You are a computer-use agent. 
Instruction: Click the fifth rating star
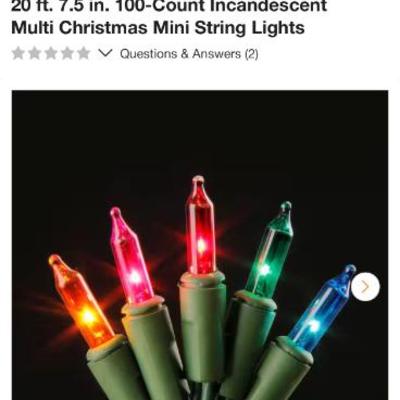coord(83,53)
